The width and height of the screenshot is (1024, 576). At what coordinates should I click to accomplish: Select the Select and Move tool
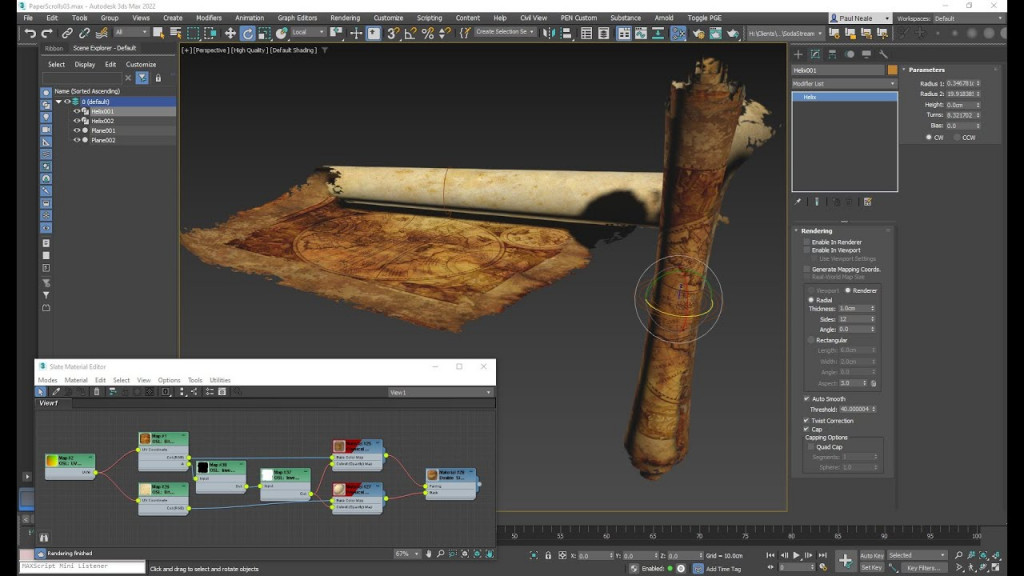230,33
